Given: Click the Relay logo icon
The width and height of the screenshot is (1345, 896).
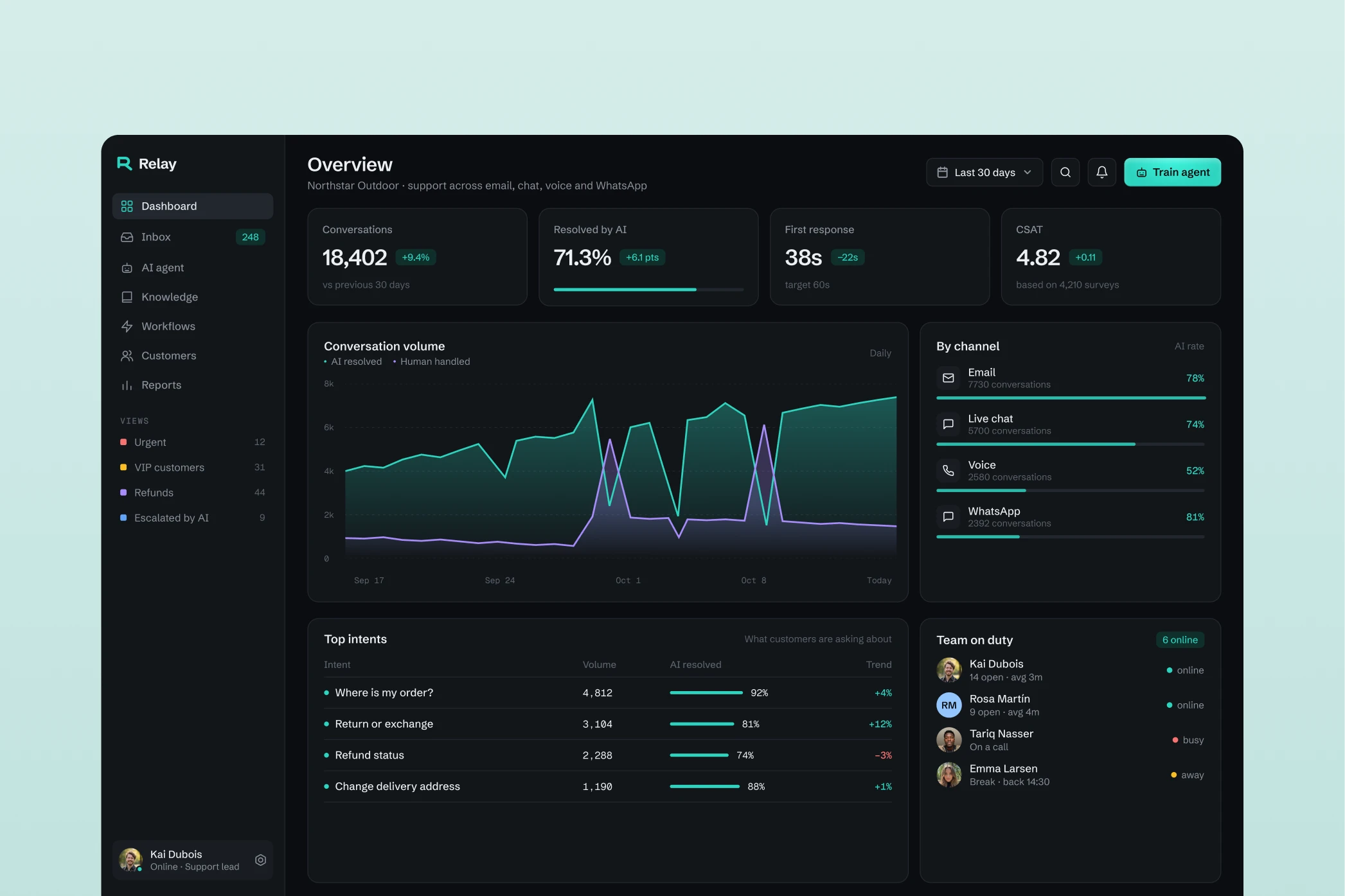Looking at the screenshot, I should (x=124, y=163).
